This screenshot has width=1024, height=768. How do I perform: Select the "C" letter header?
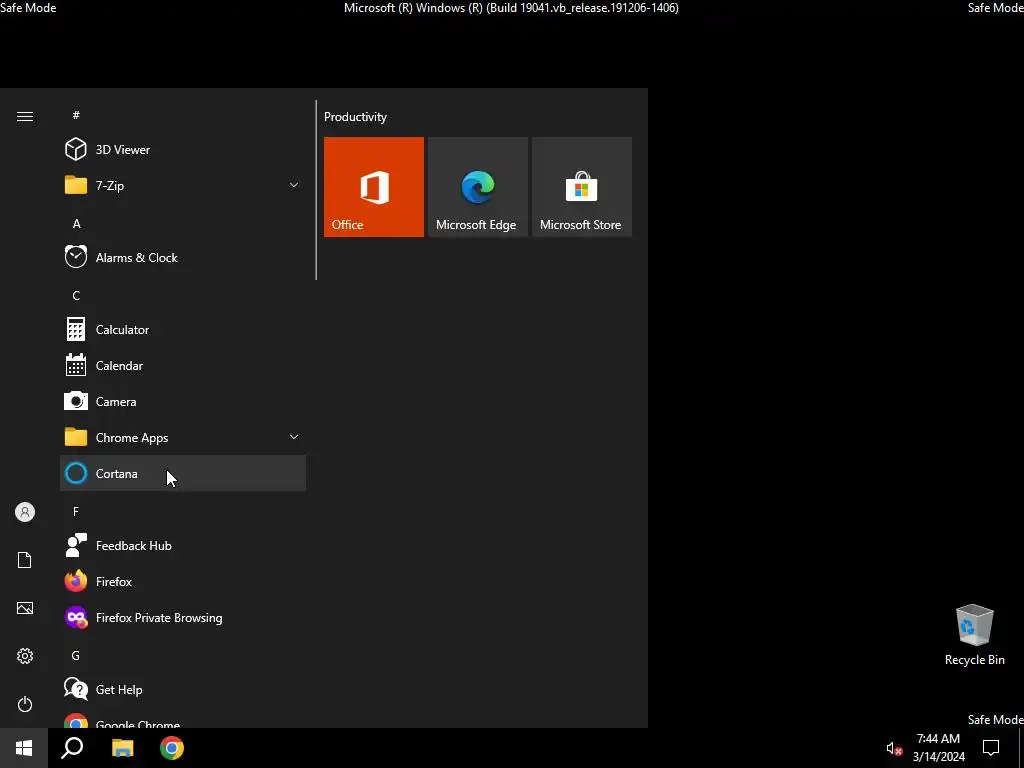point(76,295)
